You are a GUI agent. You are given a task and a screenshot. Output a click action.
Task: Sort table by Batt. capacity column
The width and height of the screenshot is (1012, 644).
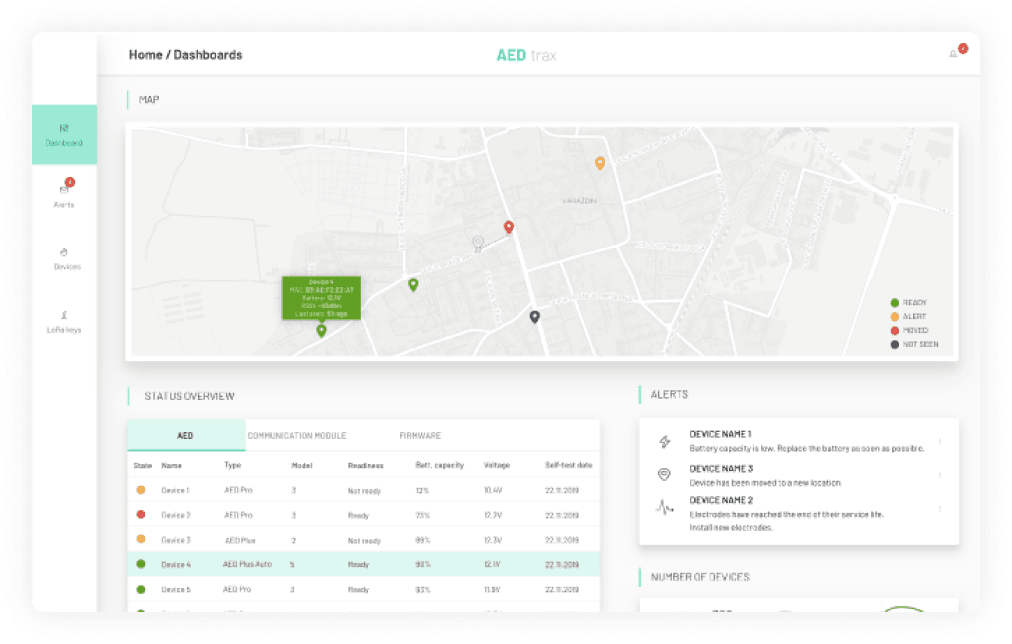pos(438,465)
